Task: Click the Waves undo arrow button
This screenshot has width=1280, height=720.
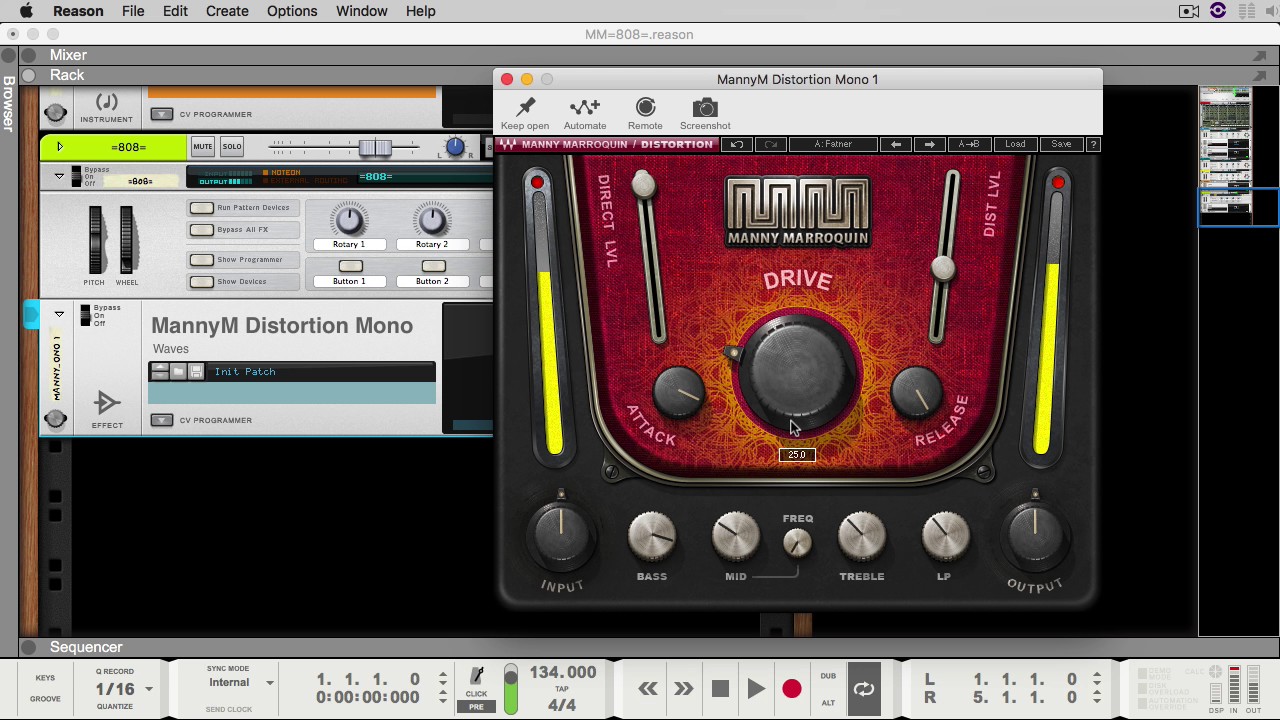Action: pos(737,144)
